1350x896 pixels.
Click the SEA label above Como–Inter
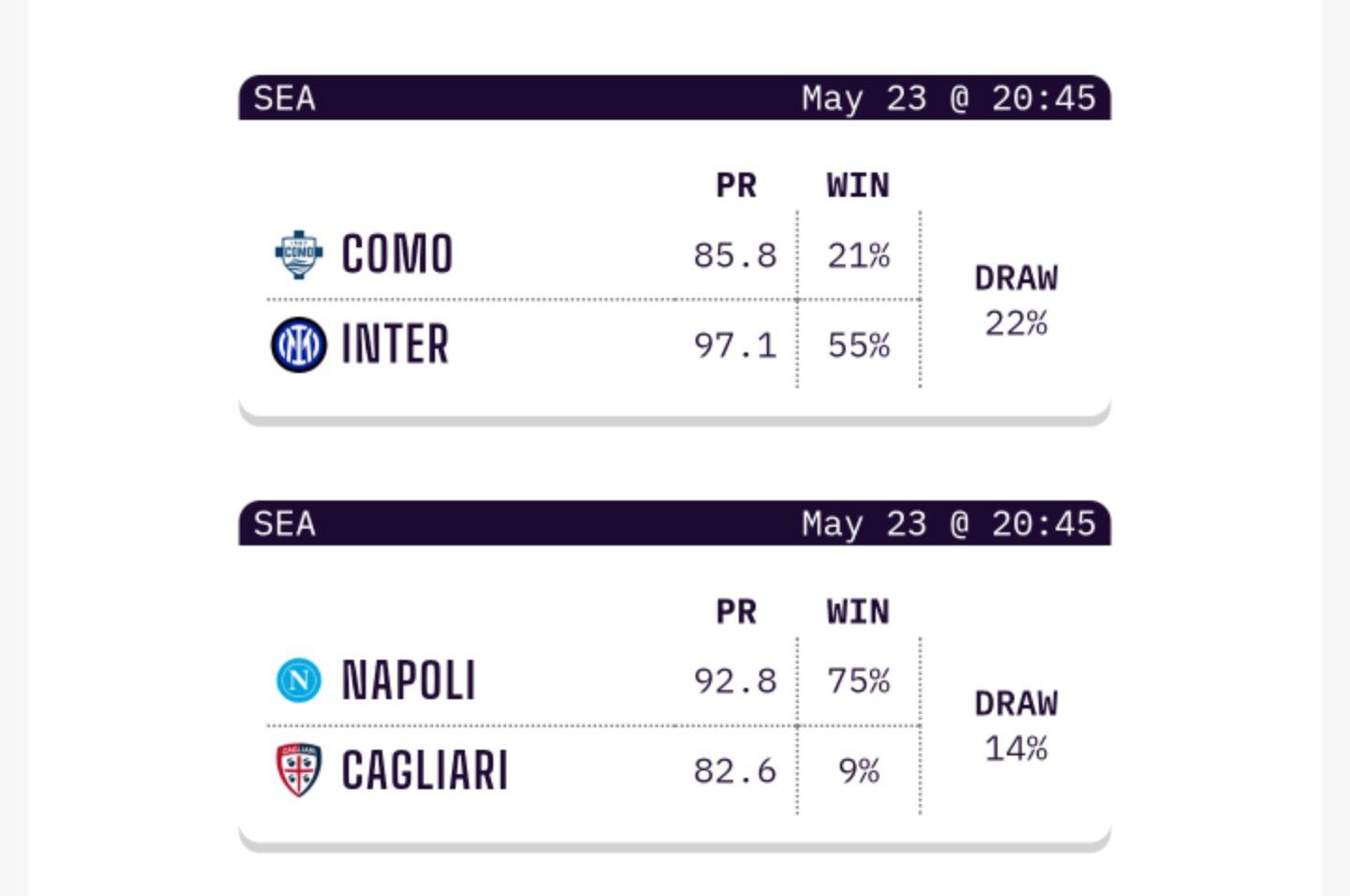tap(284, 98)
